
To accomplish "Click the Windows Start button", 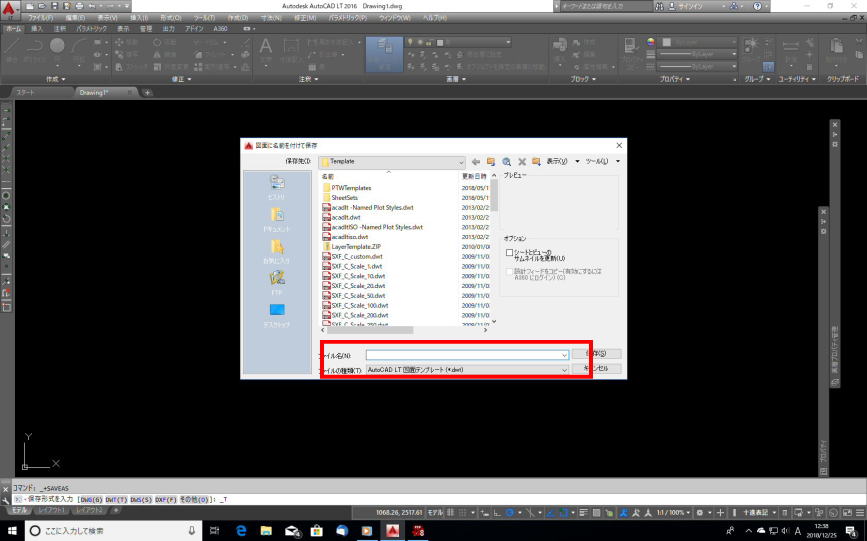I will [12, 531].
